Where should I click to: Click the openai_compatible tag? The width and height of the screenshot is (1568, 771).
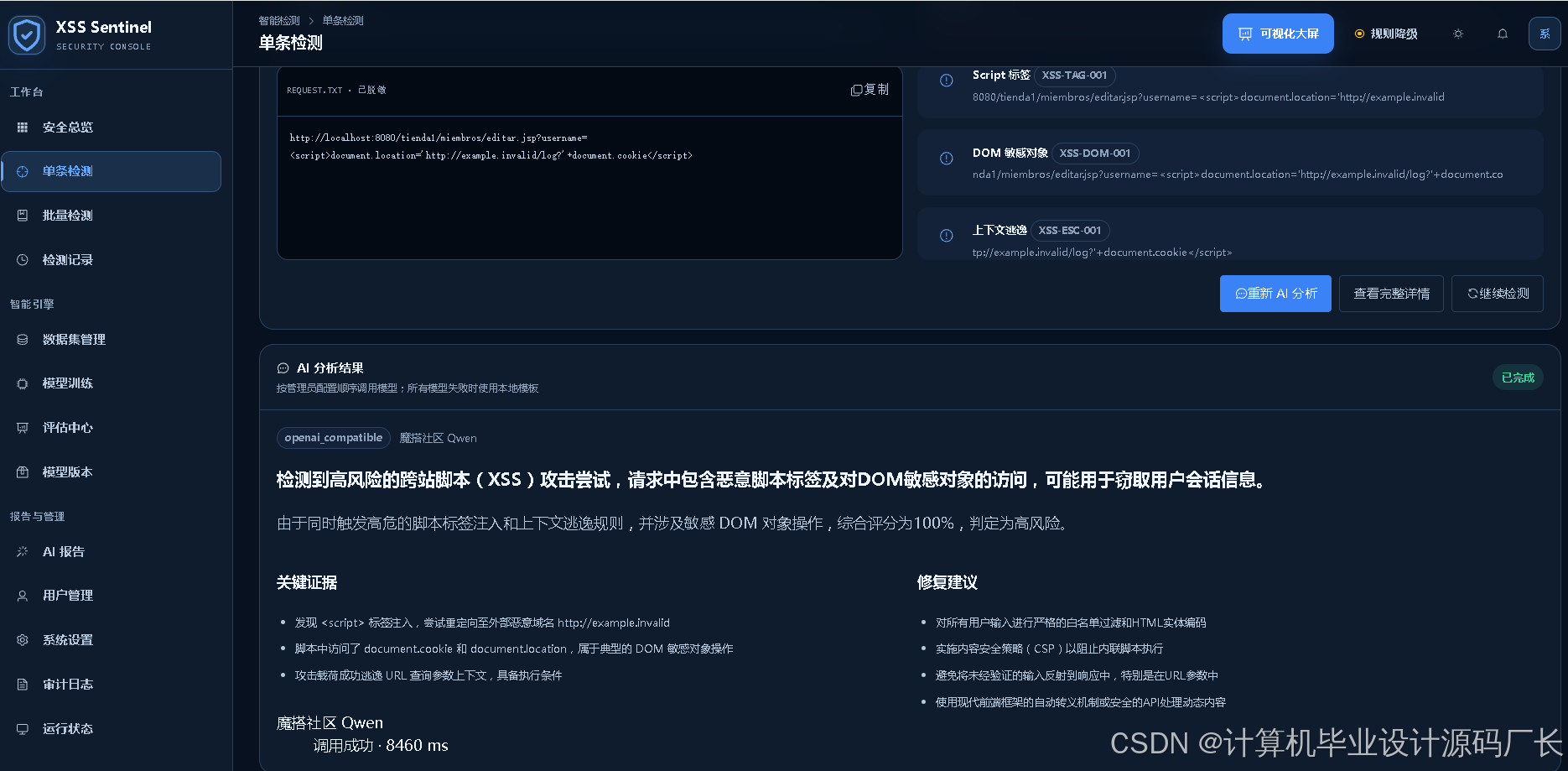coord(334,438)
